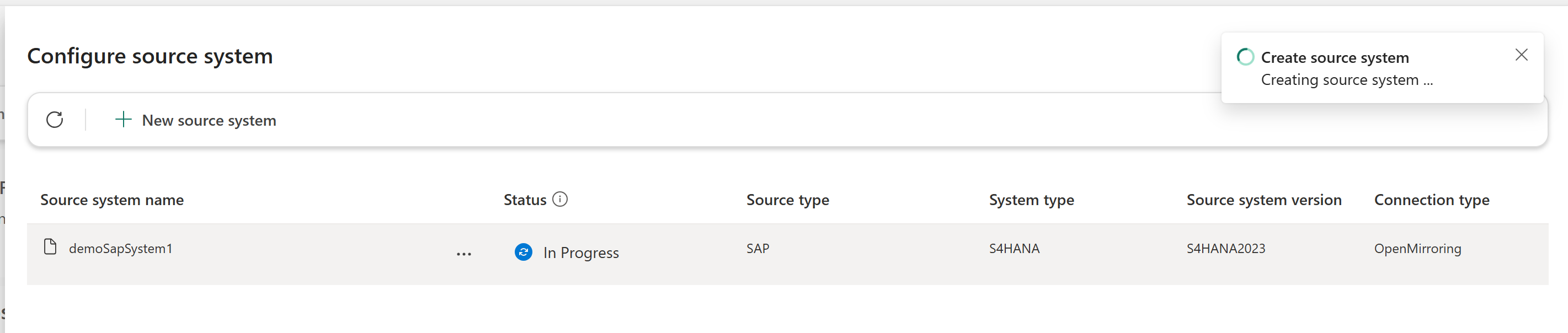Viewport: 1568px width, 333px height.
Task: Click the System type column header
Action: (x=1031, y=200)
